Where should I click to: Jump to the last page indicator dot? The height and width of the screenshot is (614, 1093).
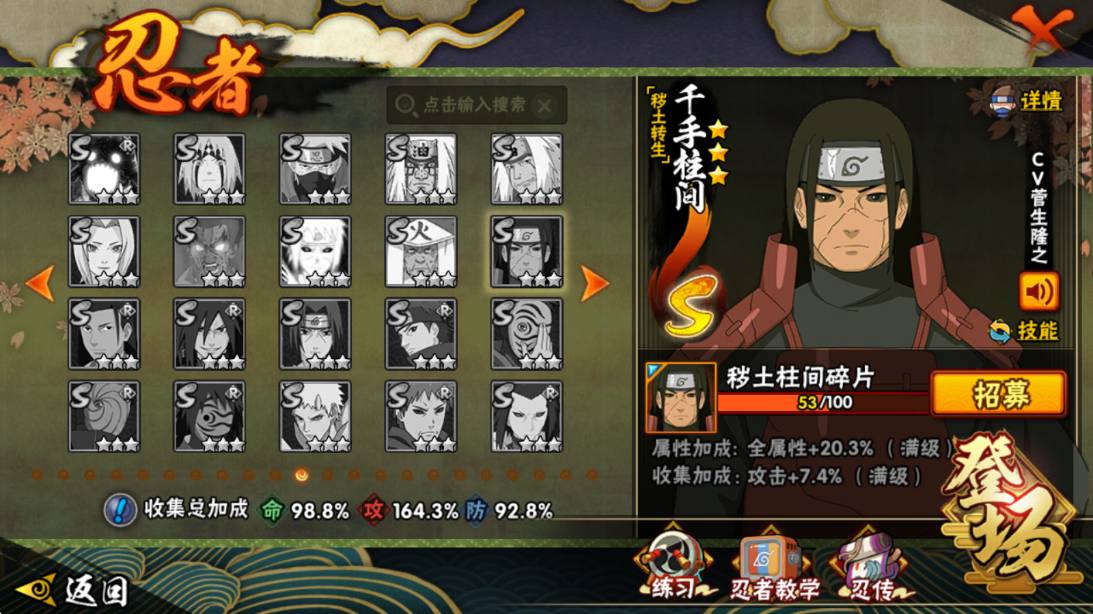click(x=593, y=475)
